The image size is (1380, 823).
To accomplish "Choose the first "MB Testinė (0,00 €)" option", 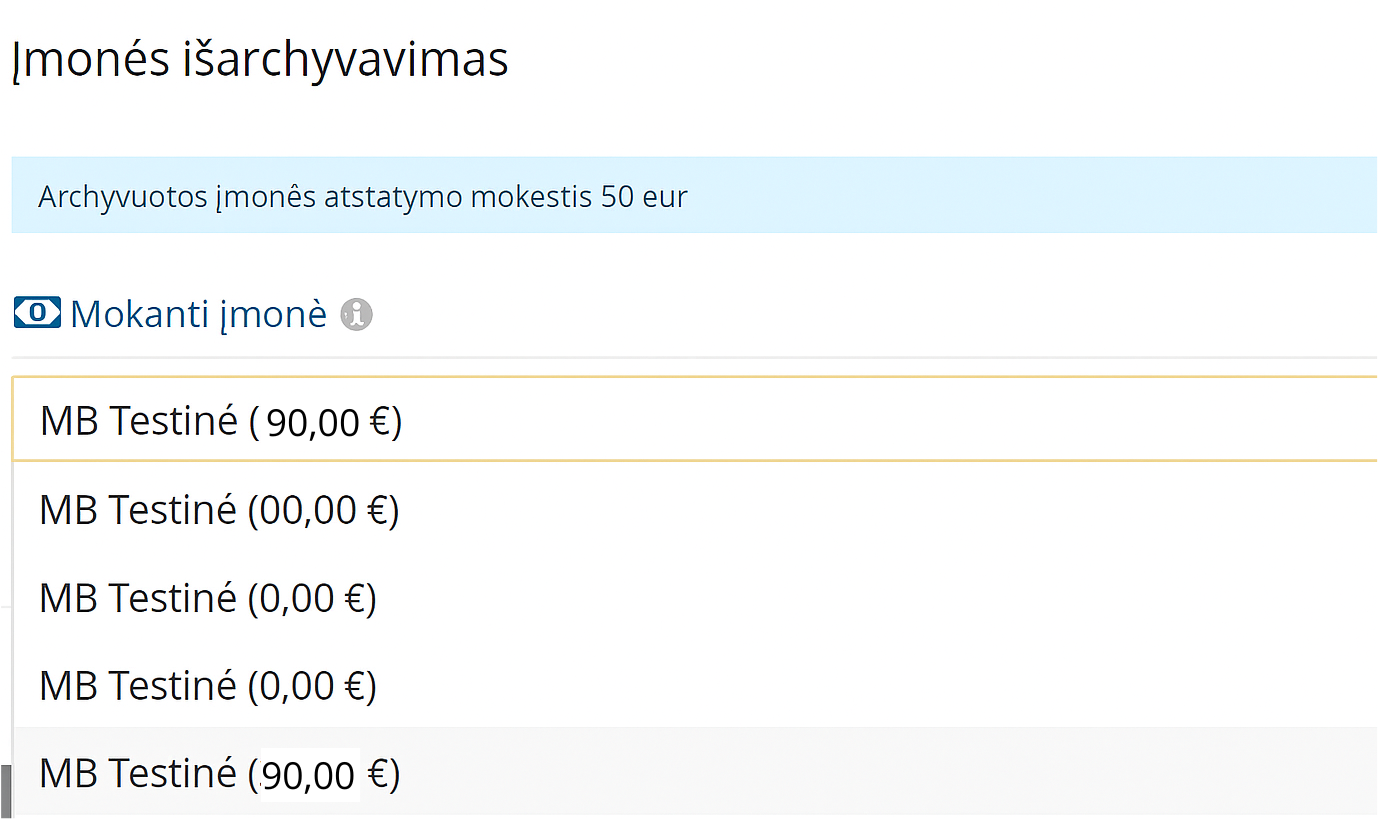I will (x=207, y=598).
